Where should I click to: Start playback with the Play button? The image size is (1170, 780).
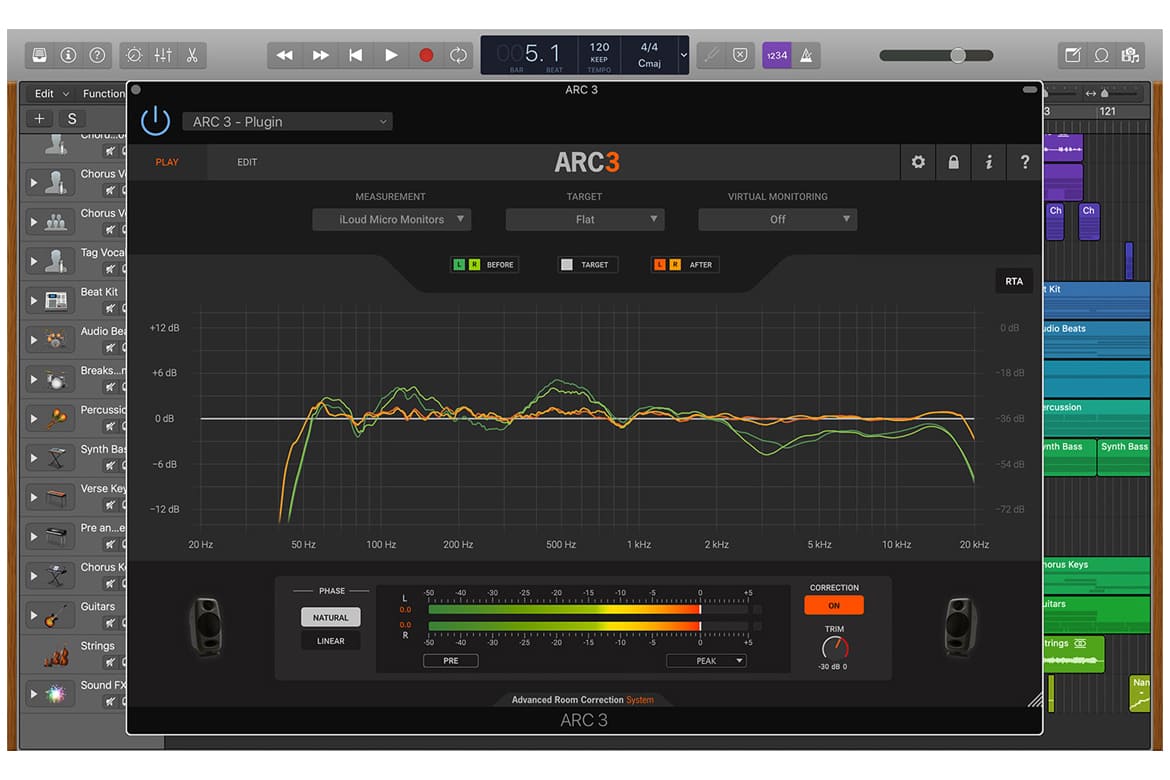tap(391, 55)
